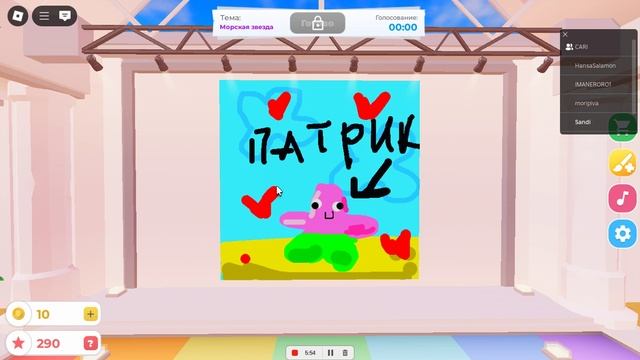This screenshot has width=640, height=360.
Task: Add coins with the yellow plus button
Action: pyautogui.click(x=90, y=314)
